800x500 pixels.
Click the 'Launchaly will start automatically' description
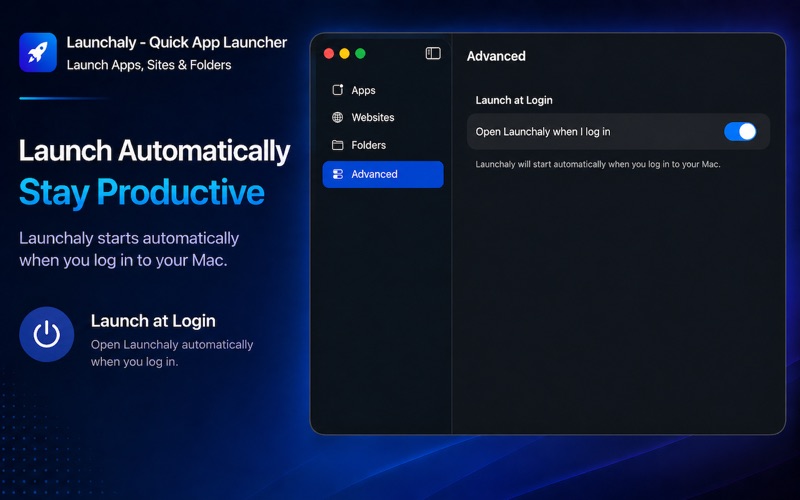click(598, 164)
